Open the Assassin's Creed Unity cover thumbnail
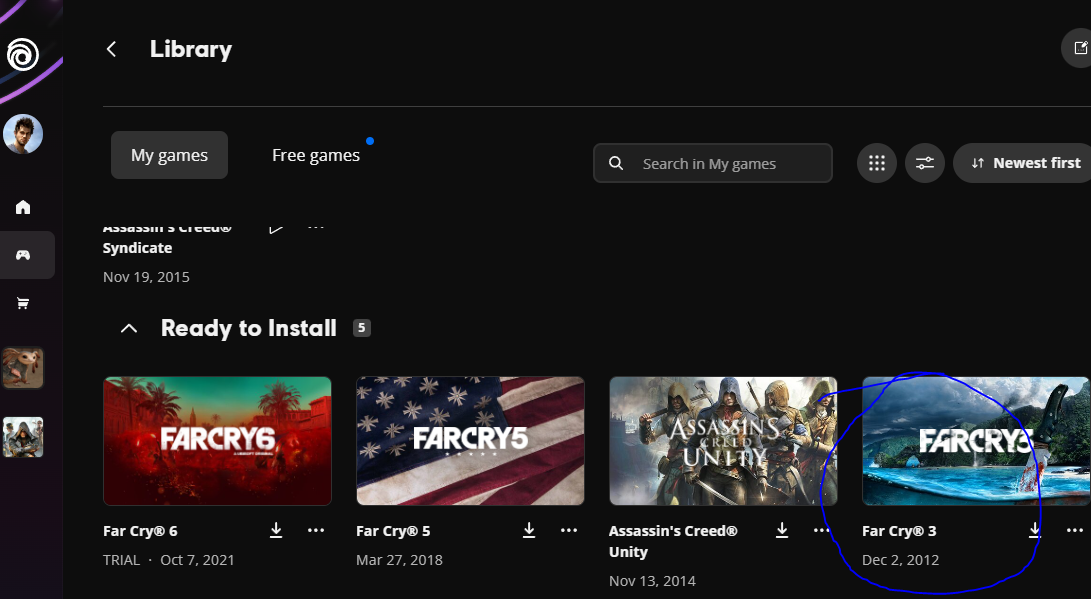The width and height of the screenshot is (1091, 599). pos(723,441)
